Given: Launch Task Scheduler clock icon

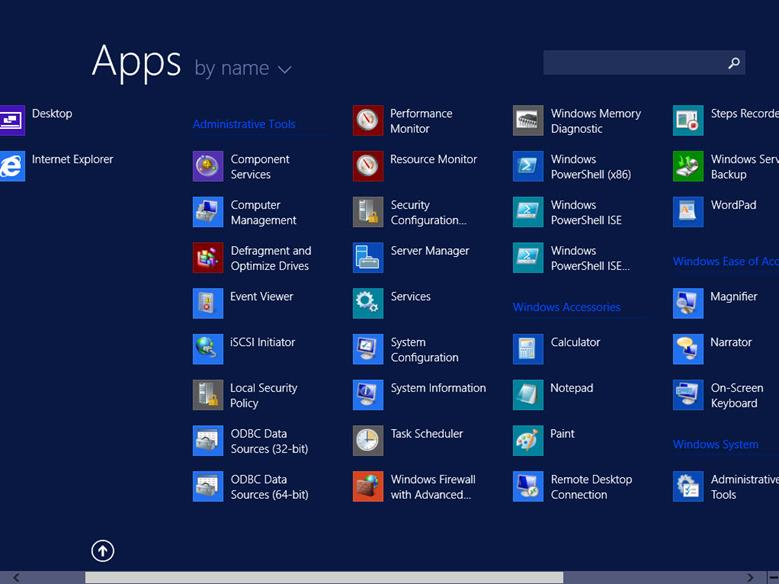Looking at the screenshot, I should [368, 440].
